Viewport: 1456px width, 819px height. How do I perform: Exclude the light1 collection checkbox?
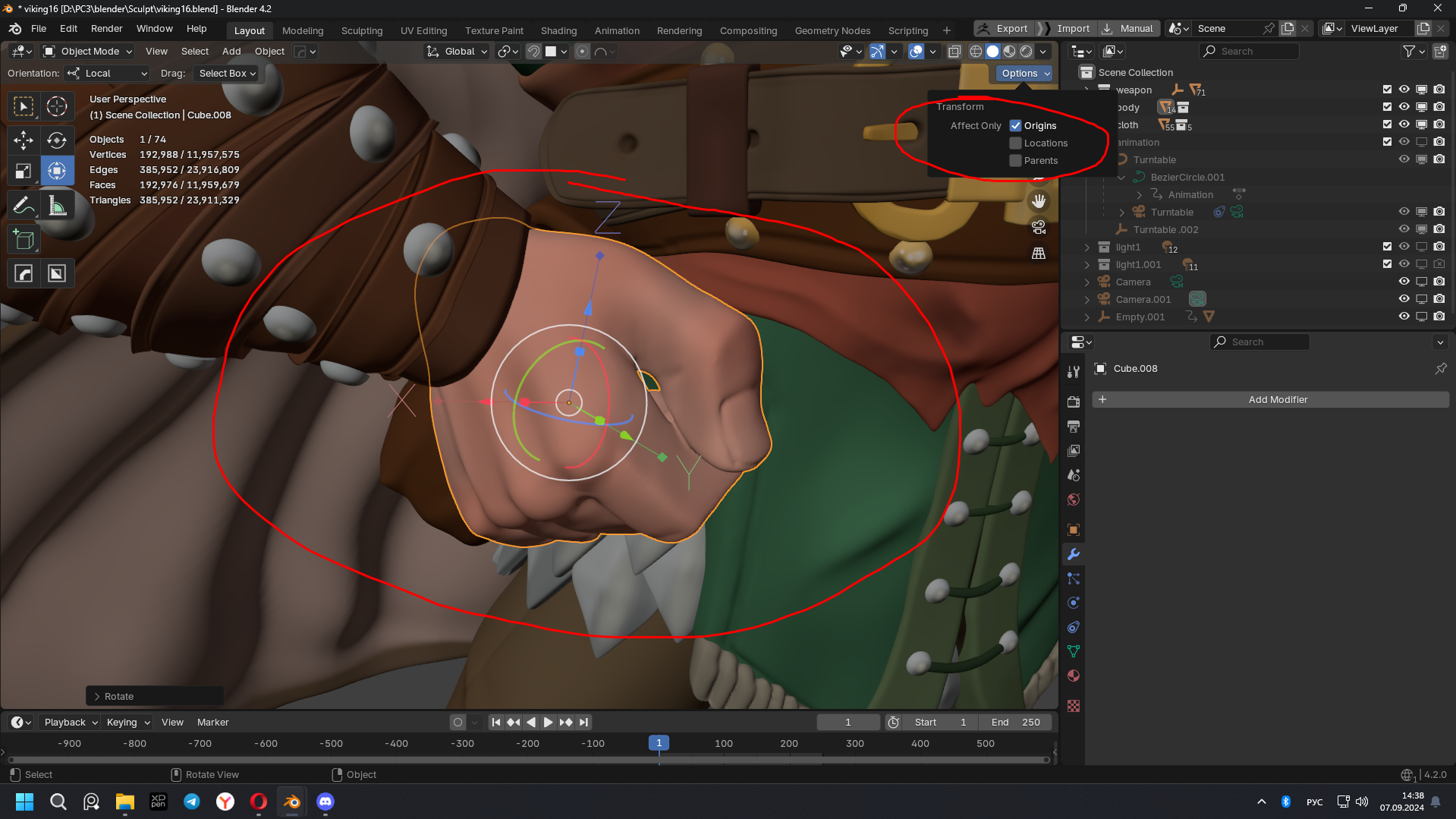[x=1387, y=247]
